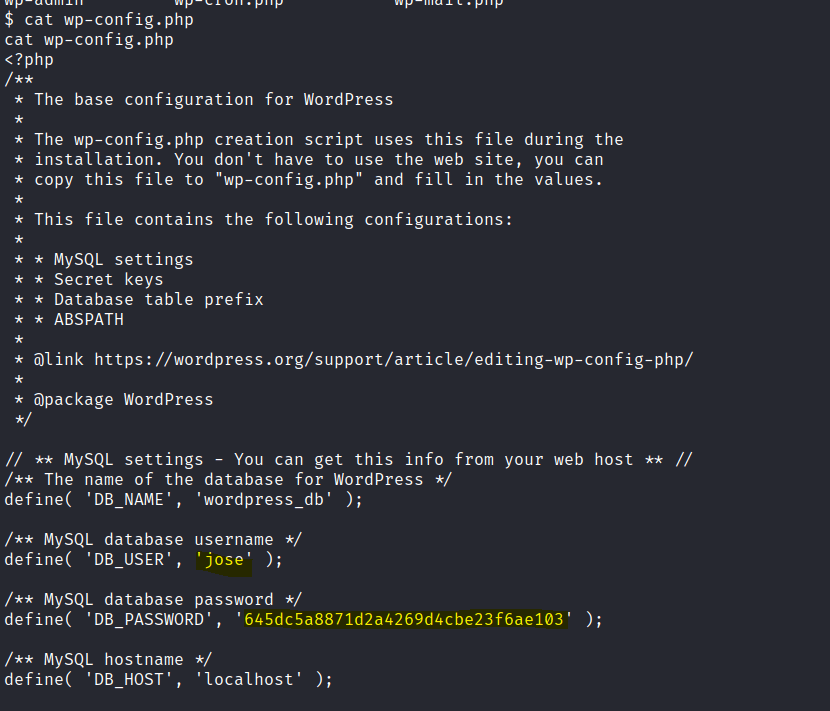The height and width of the screenshot is (711, 830).
Task: Click the '@package WordPress' comment line
Action: [x=123, y=399]
